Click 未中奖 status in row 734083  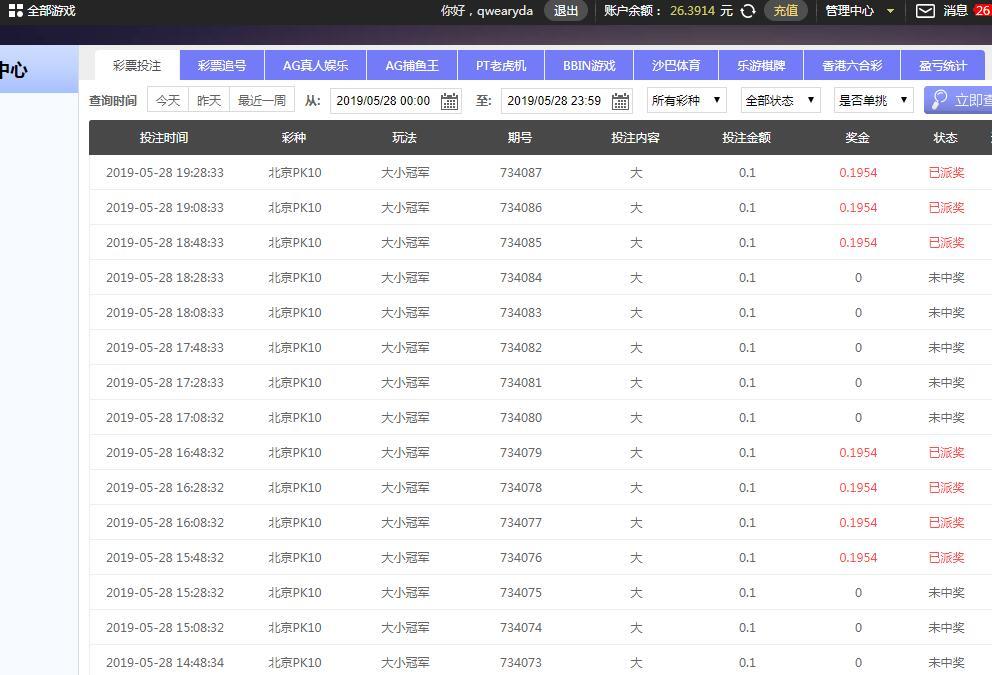click(x=946, y=313)
